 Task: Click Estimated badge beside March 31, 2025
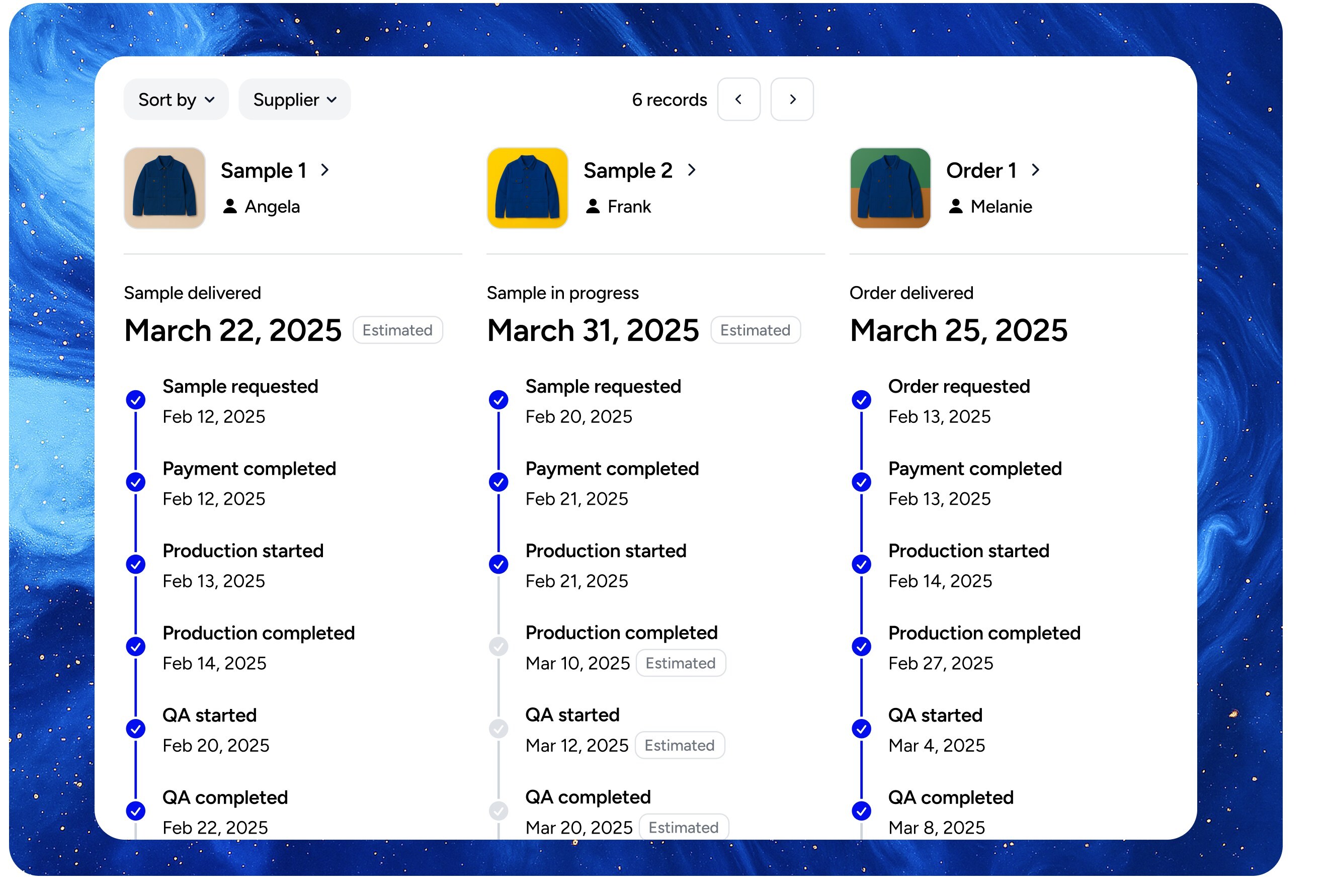(x=755, y=330)
